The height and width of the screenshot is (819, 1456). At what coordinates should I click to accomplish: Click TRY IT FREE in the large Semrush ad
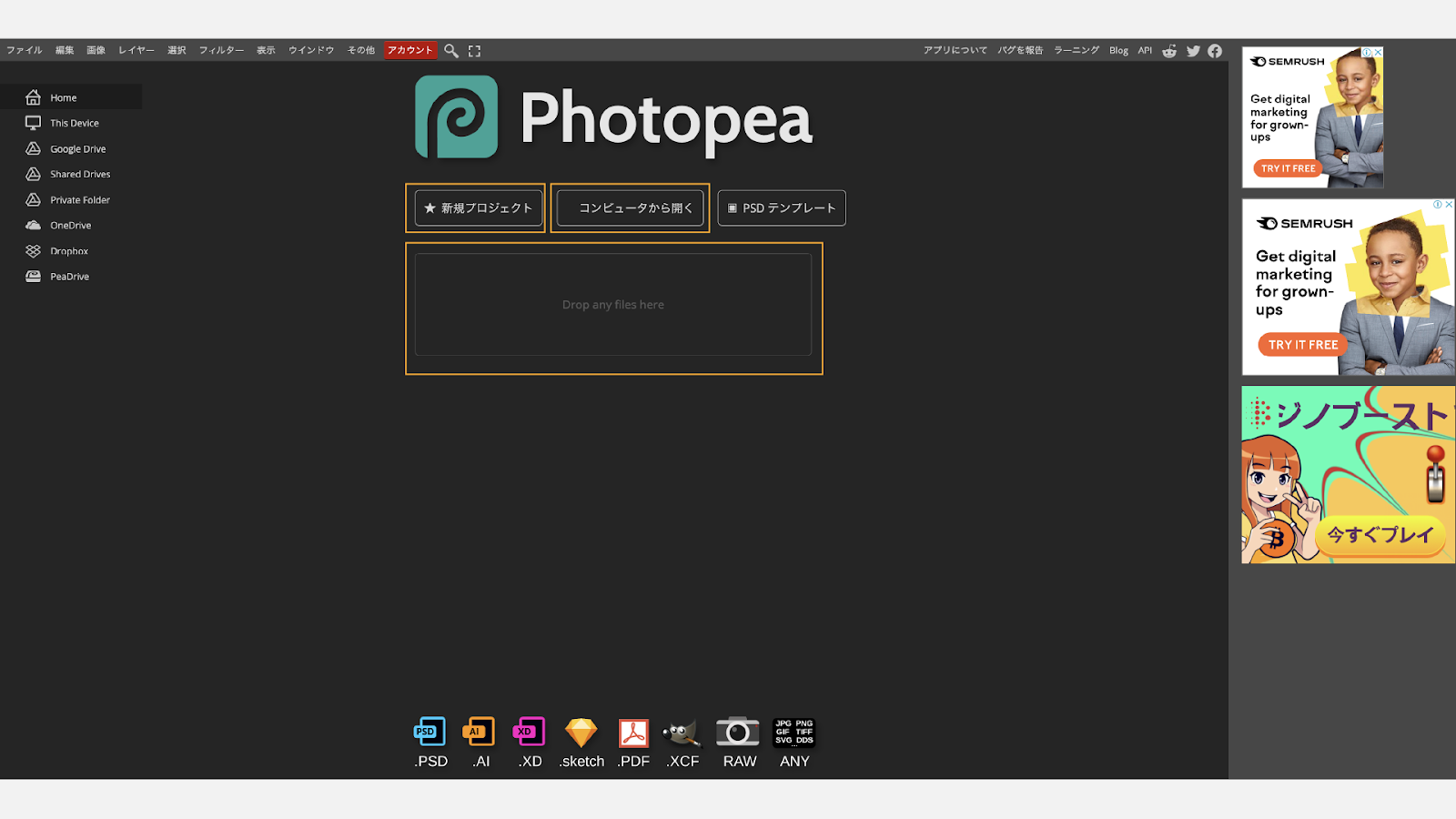[x=1303, y=345]
